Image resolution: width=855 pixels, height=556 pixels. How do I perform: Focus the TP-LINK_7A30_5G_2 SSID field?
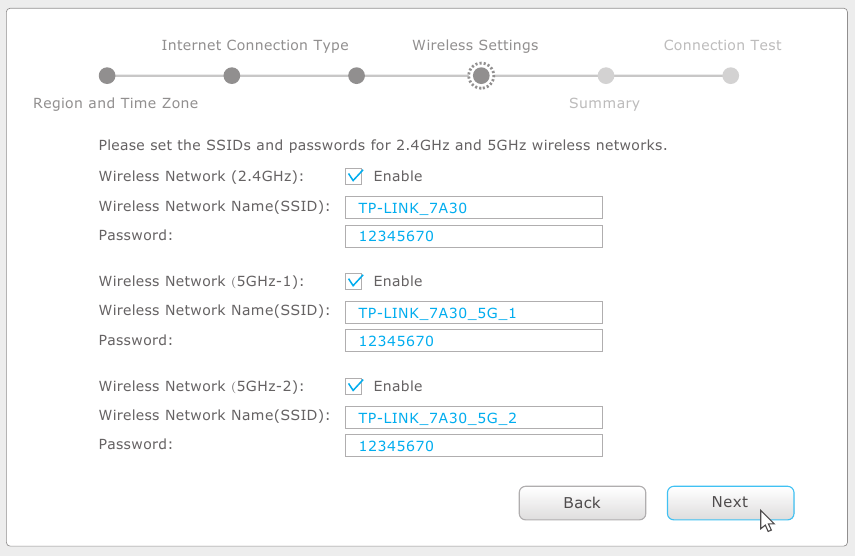(x=474, y=417)
